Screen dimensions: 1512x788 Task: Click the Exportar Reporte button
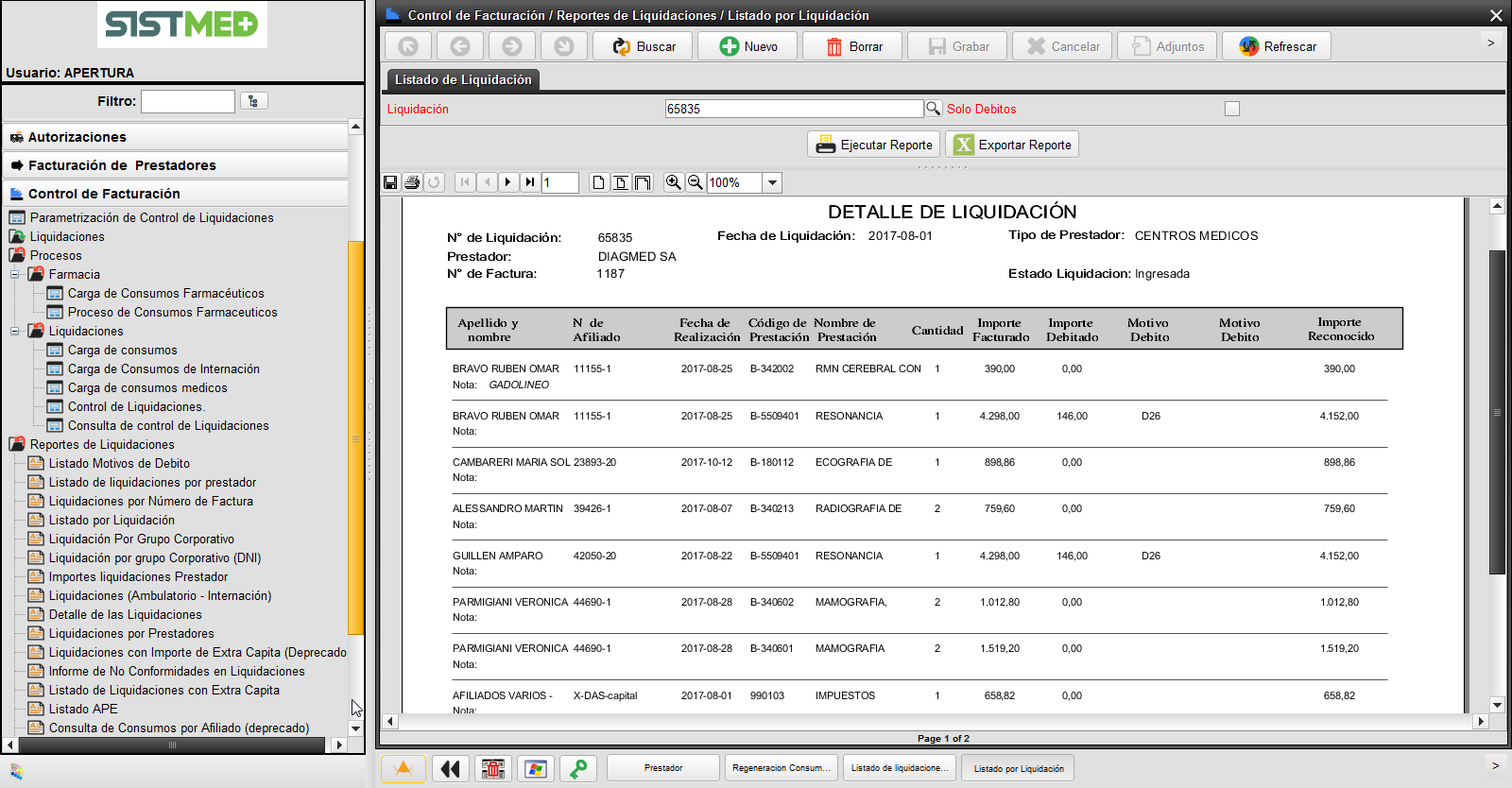pos(1012,145)
